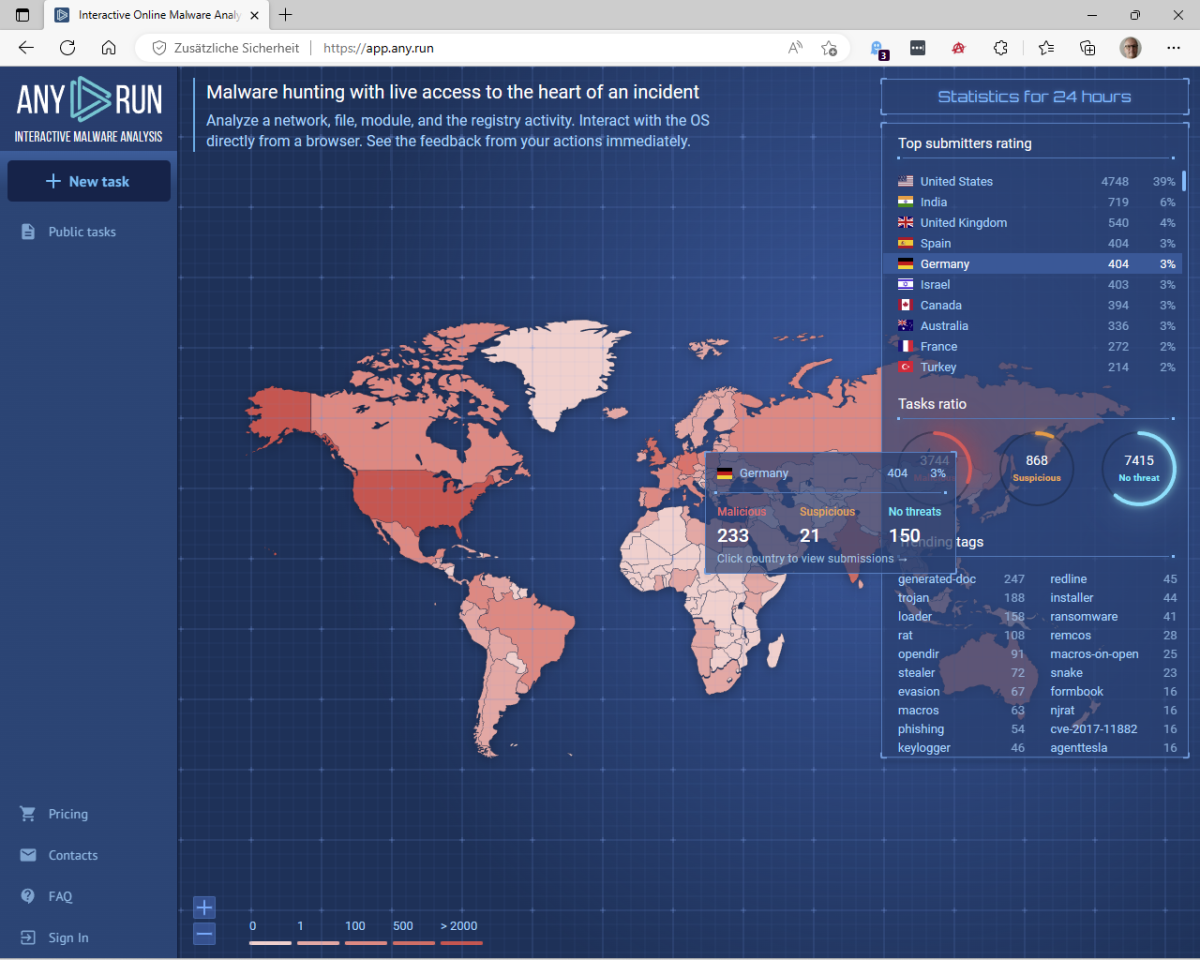1200x960 pixels.
Task: Click the ANY.RUN logo
Action: coord(89,108)
